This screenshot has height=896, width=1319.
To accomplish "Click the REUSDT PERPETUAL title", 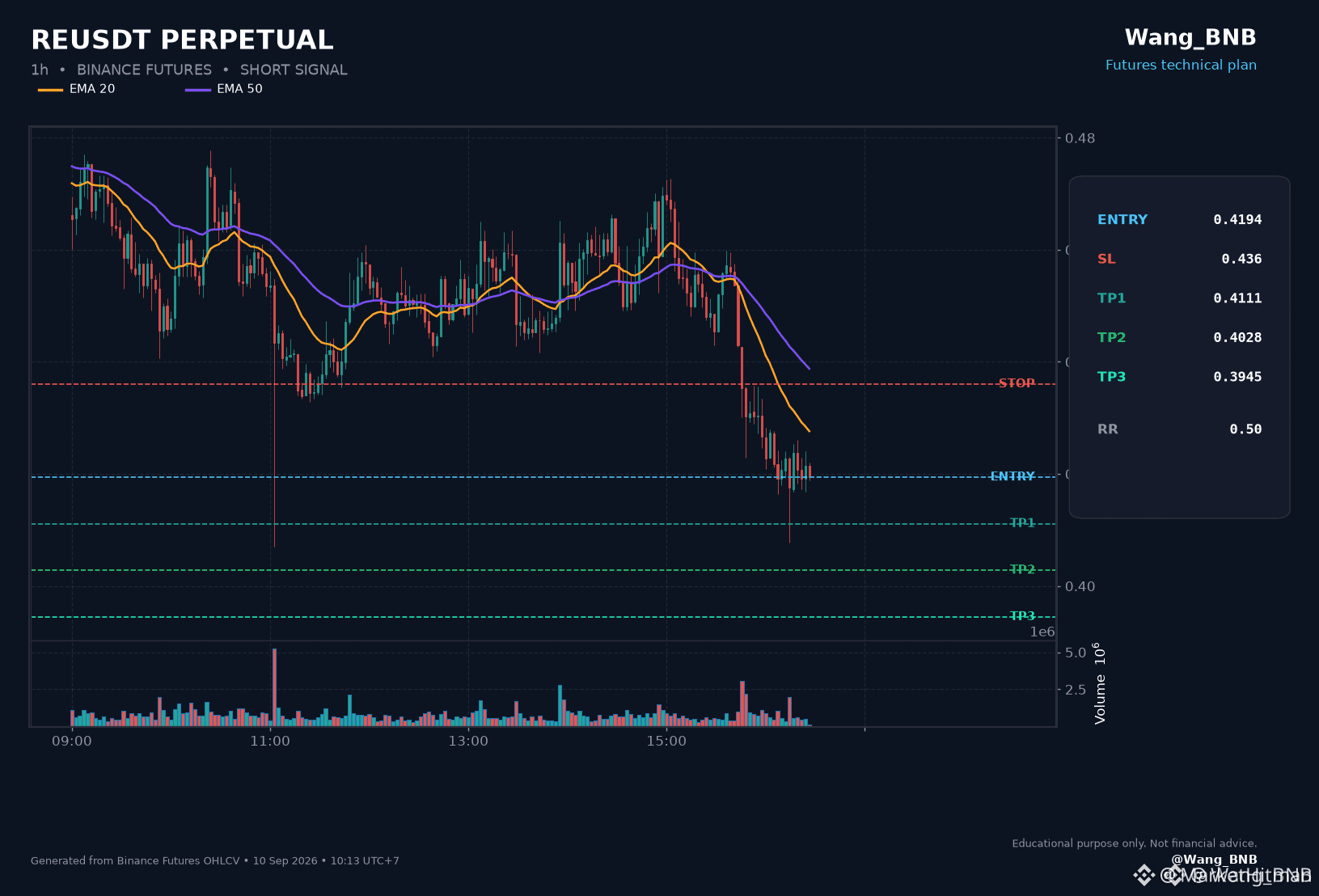I will 182,40.
